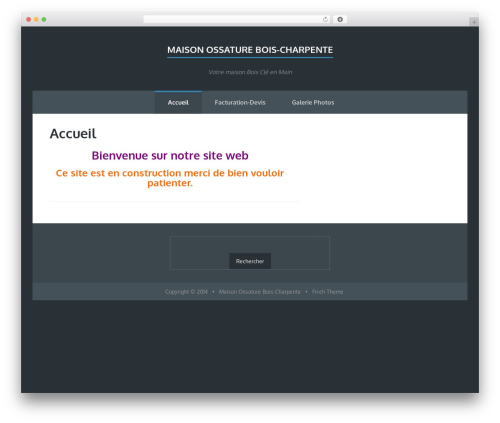Click the Accueil page heading

coord(73,134)
